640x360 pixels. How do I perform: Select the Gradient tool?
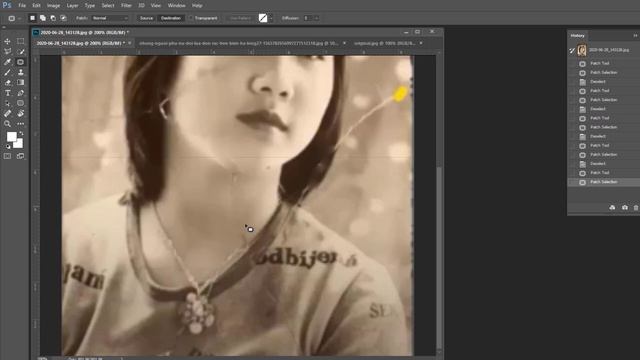click(20, 82)
